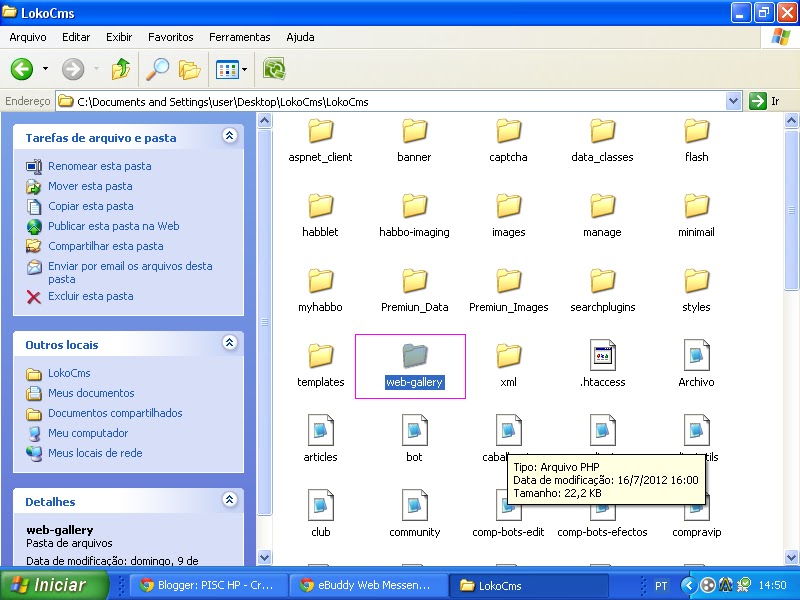Viewport: 800px width, 600px height.
Task: Select the myhabbo folder icon
Action: click(x=320, y=281)
